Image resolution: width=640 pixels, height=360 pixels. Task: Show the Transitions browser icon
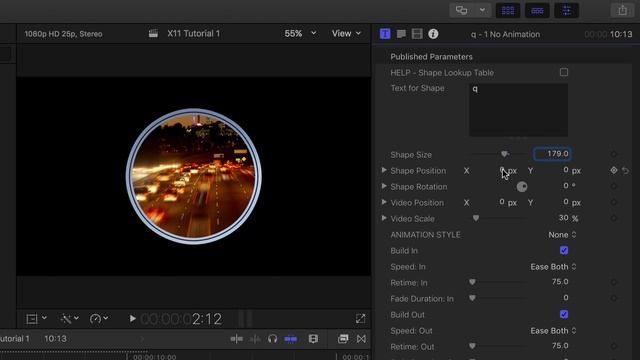[x=361, y=339]
